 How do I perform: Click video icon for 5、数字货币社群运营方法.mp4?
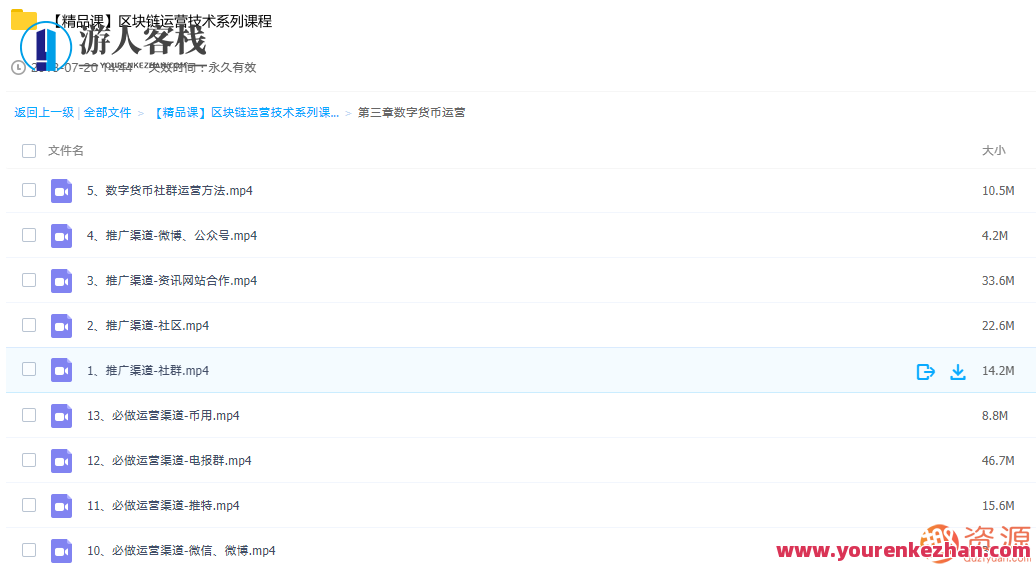61,191
